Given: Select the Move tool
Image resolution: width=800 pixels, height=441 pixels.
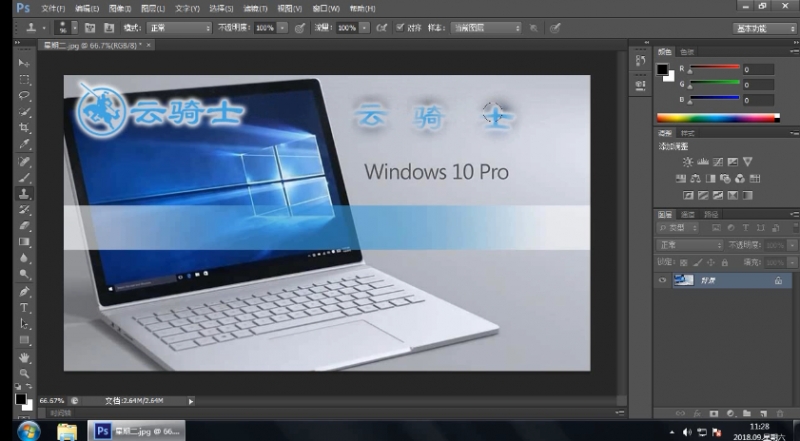Looking at the screenshot, I should point(24,63).
